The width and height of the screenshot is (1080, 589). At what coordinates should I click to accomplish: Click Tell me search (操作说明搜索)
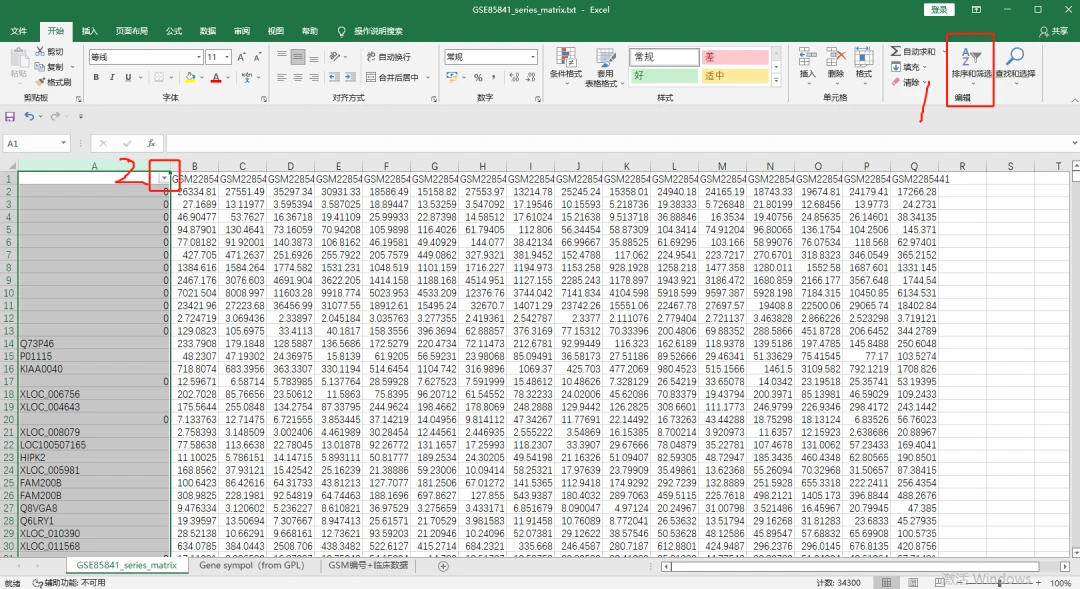(378, 31)
